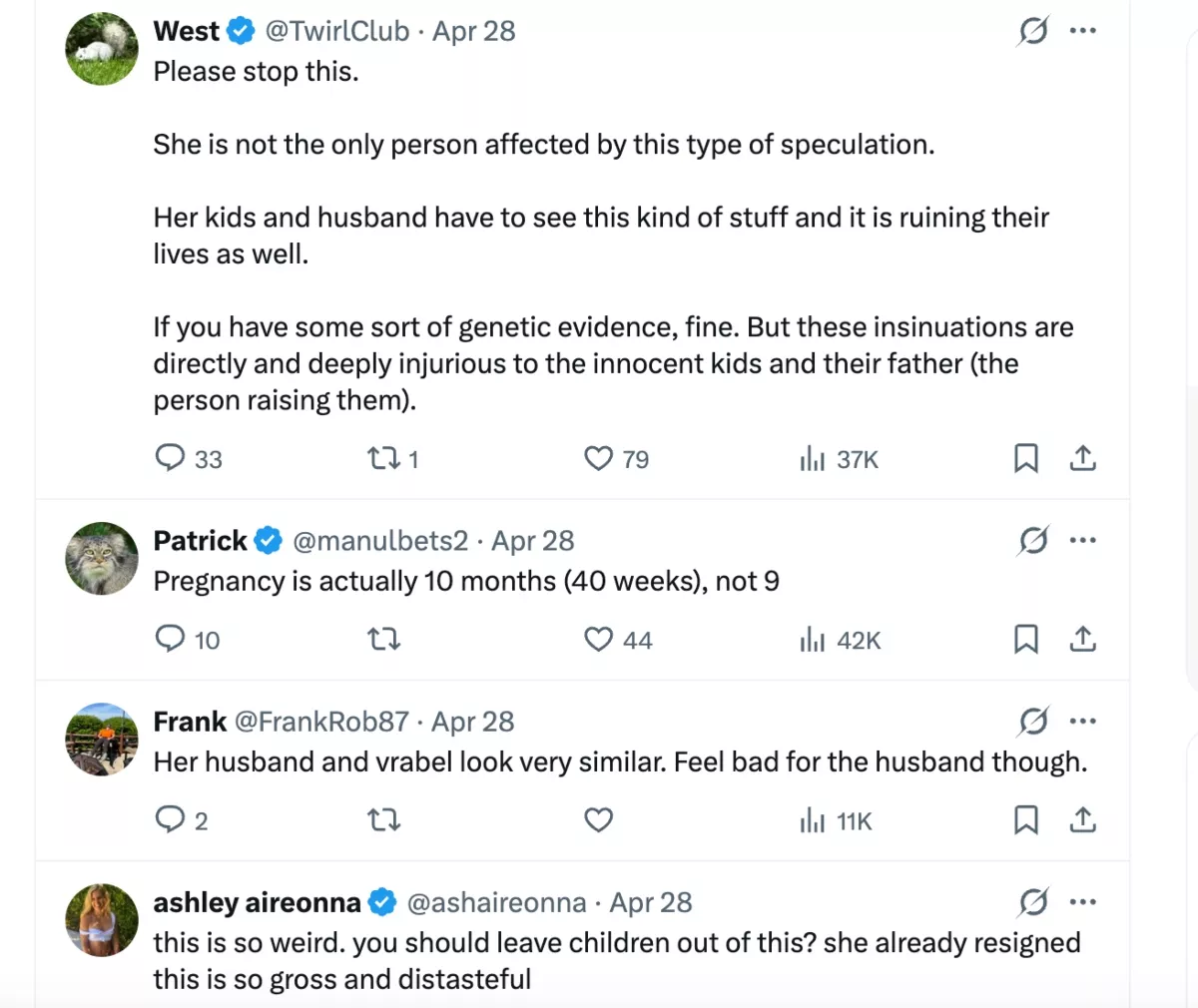Screen dimensions: 1198x1008
Task: Expand more menu on Frank's tweet
Action: (x=1083, y=722)
